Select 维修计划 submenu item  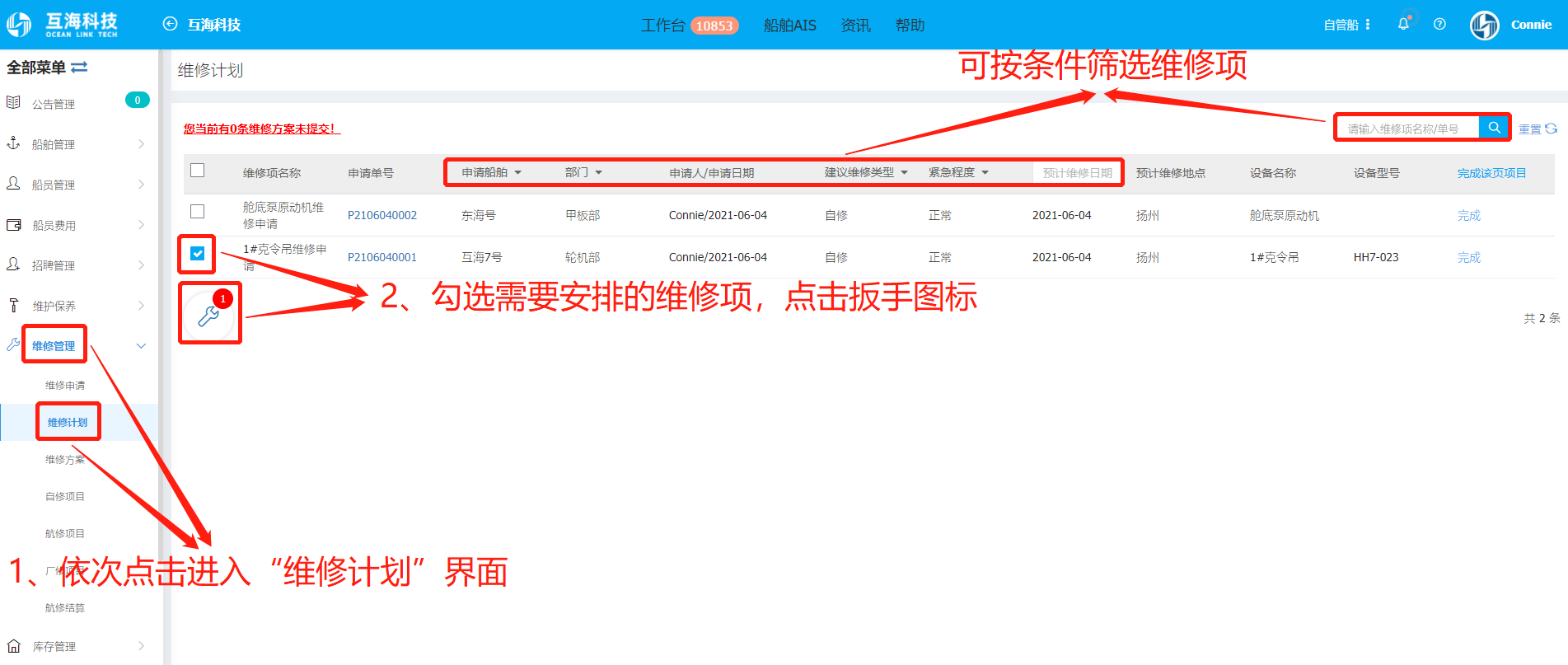(x=68, y=422)
